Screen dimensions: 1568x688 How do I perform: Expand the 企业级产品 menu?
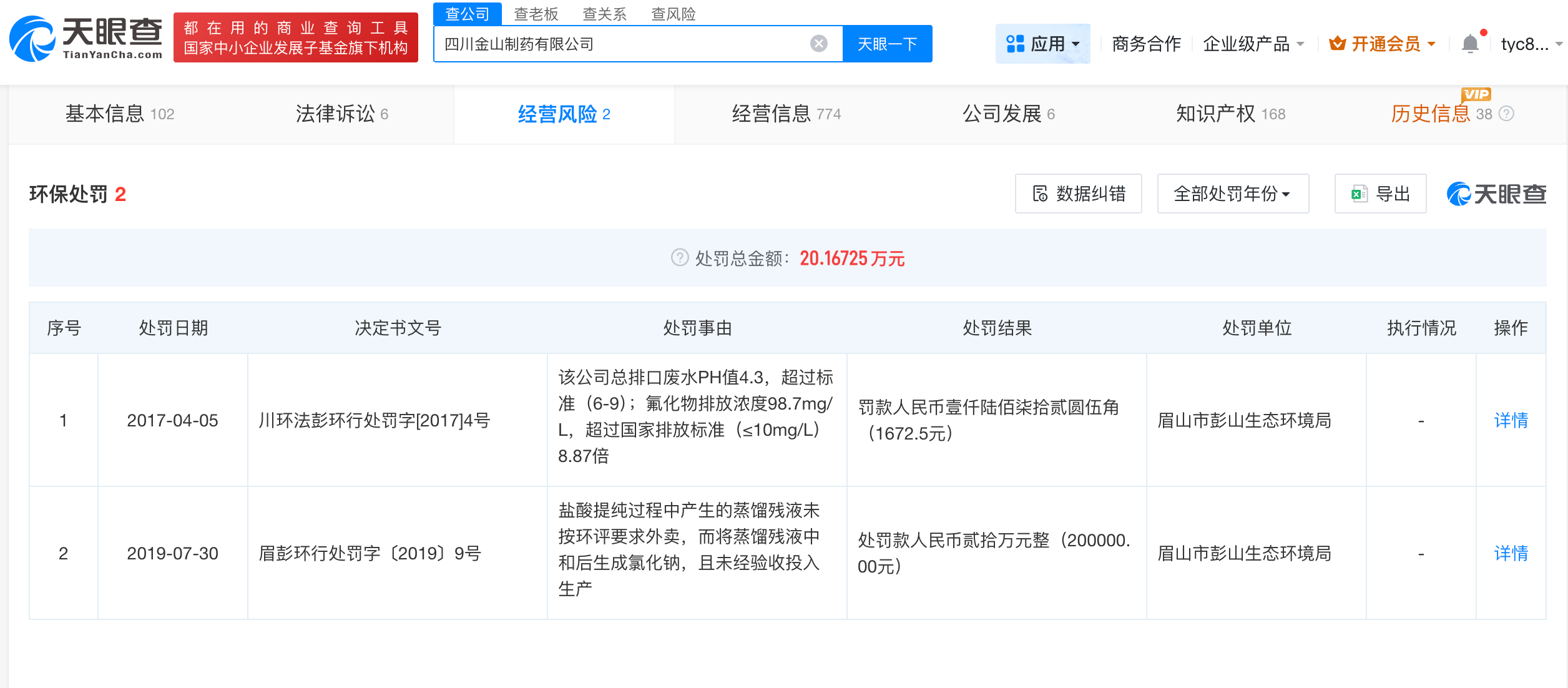point(1253,44)
